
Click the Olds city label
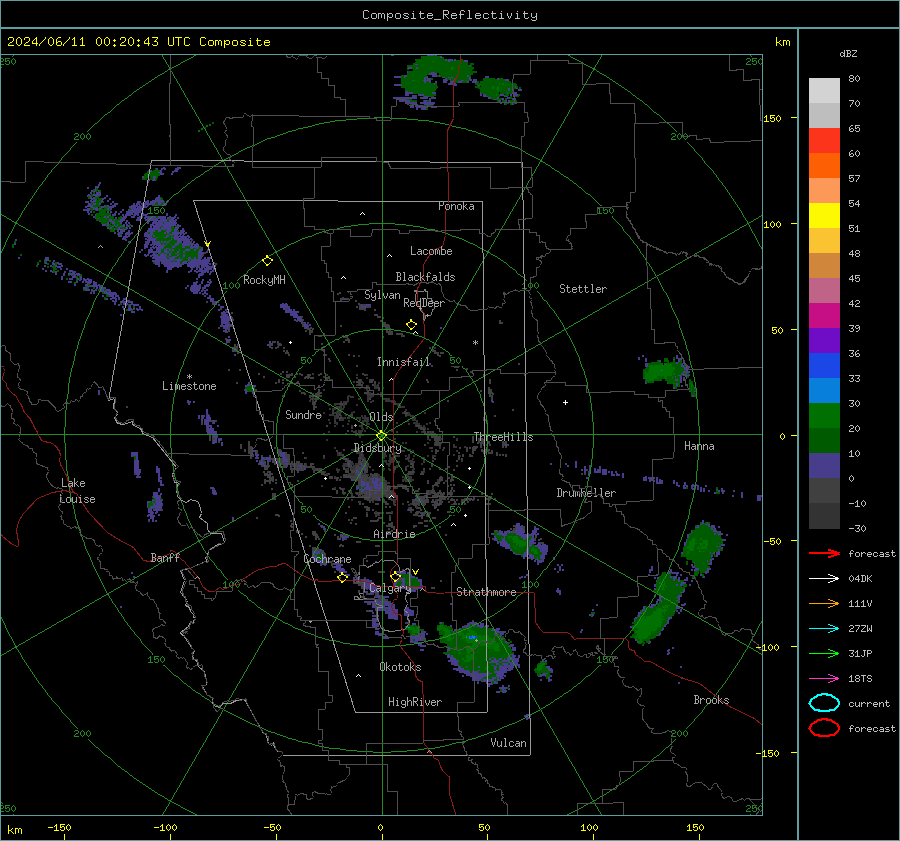click(x=381, y=417)
